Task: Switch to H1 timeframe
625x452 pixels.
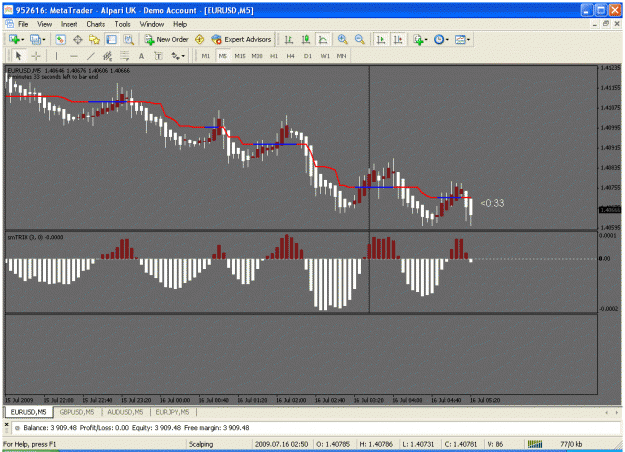Action: coord(274,56)
